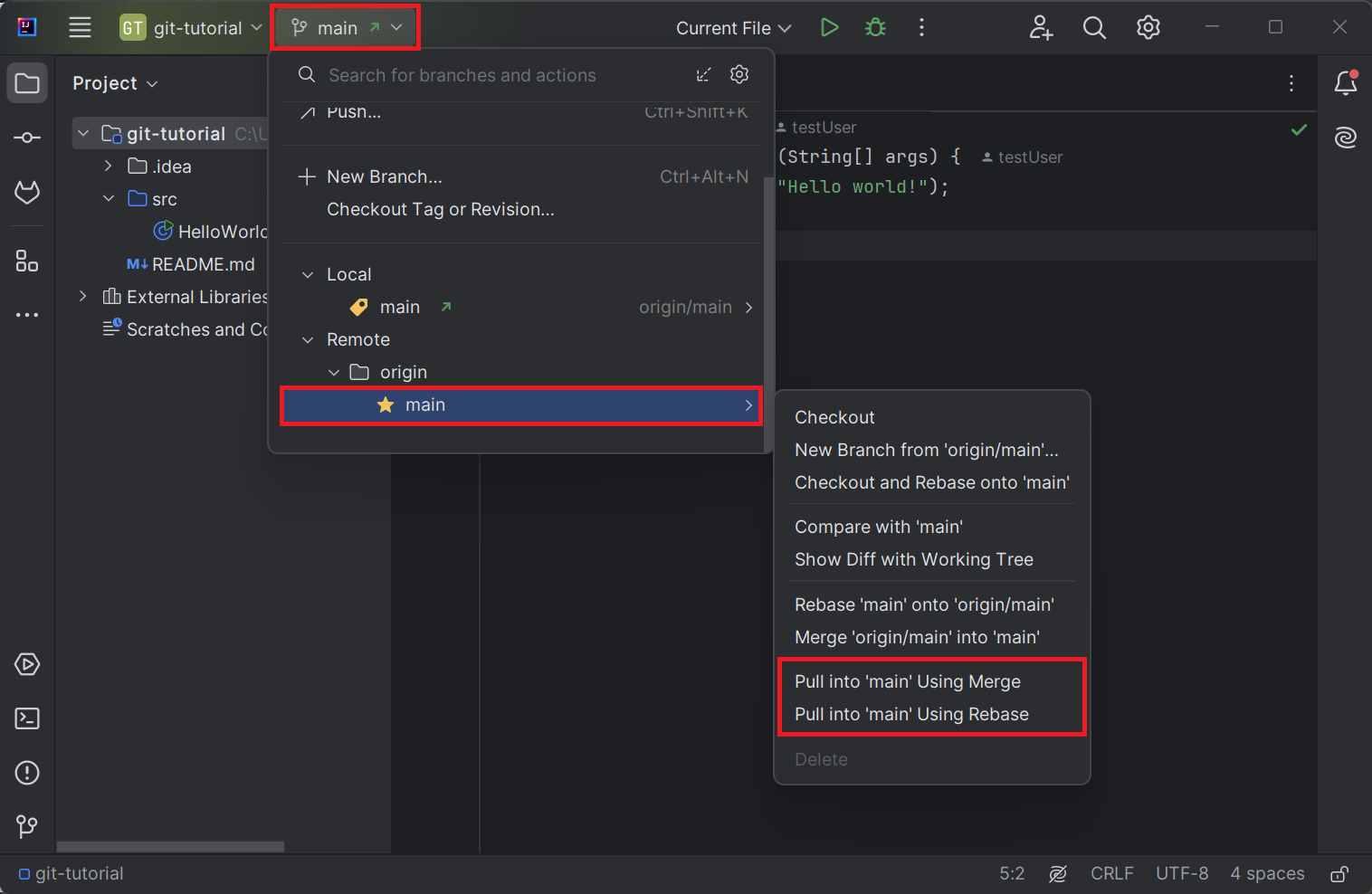Viewport: 1372px width, 894px height.
Task: Choose Checkout and Rebase onto 'main'
Action: (x=930, y=482)
